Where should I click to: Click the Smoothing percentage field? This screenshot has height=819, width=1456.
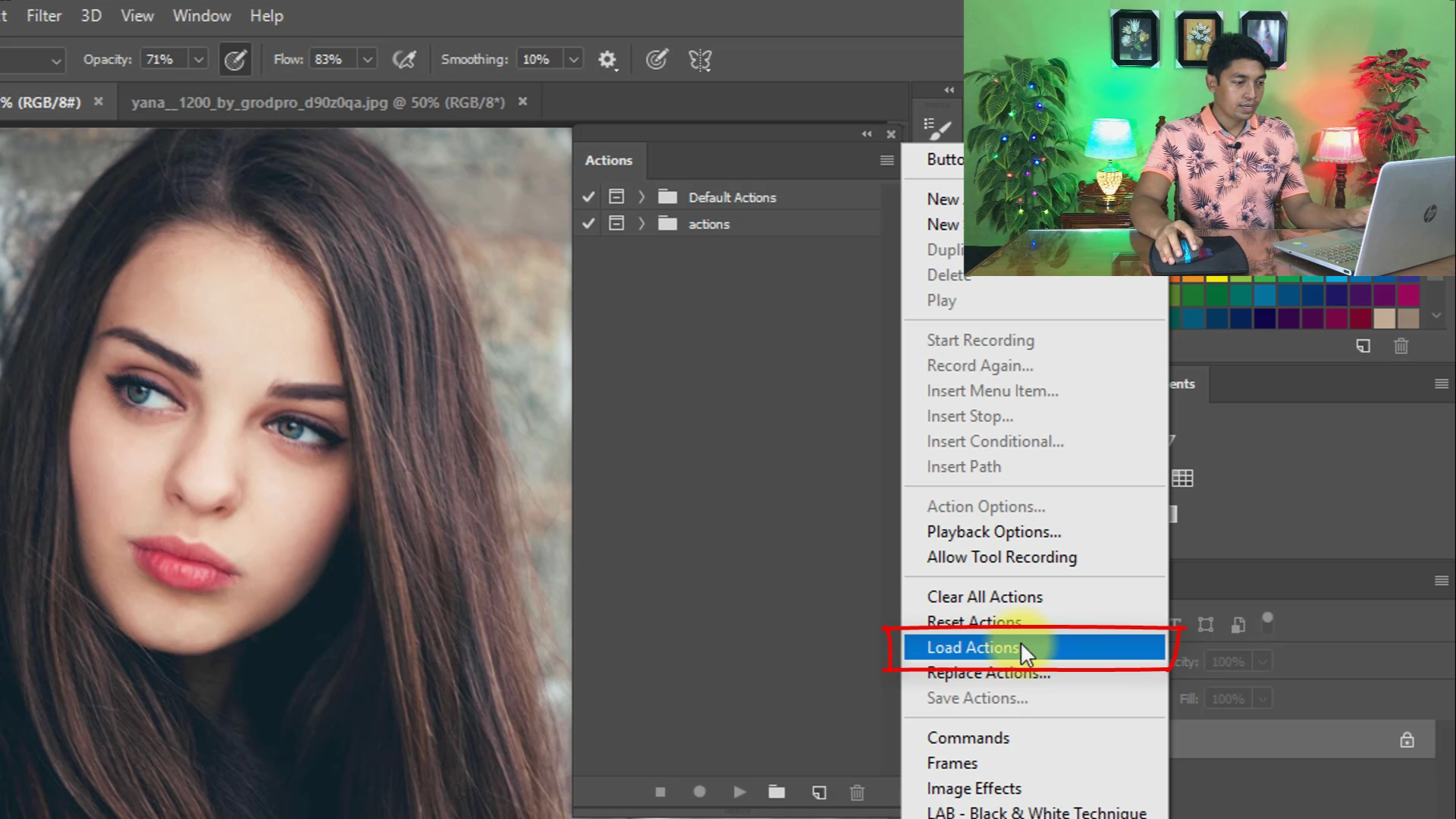tap(540, 59)
